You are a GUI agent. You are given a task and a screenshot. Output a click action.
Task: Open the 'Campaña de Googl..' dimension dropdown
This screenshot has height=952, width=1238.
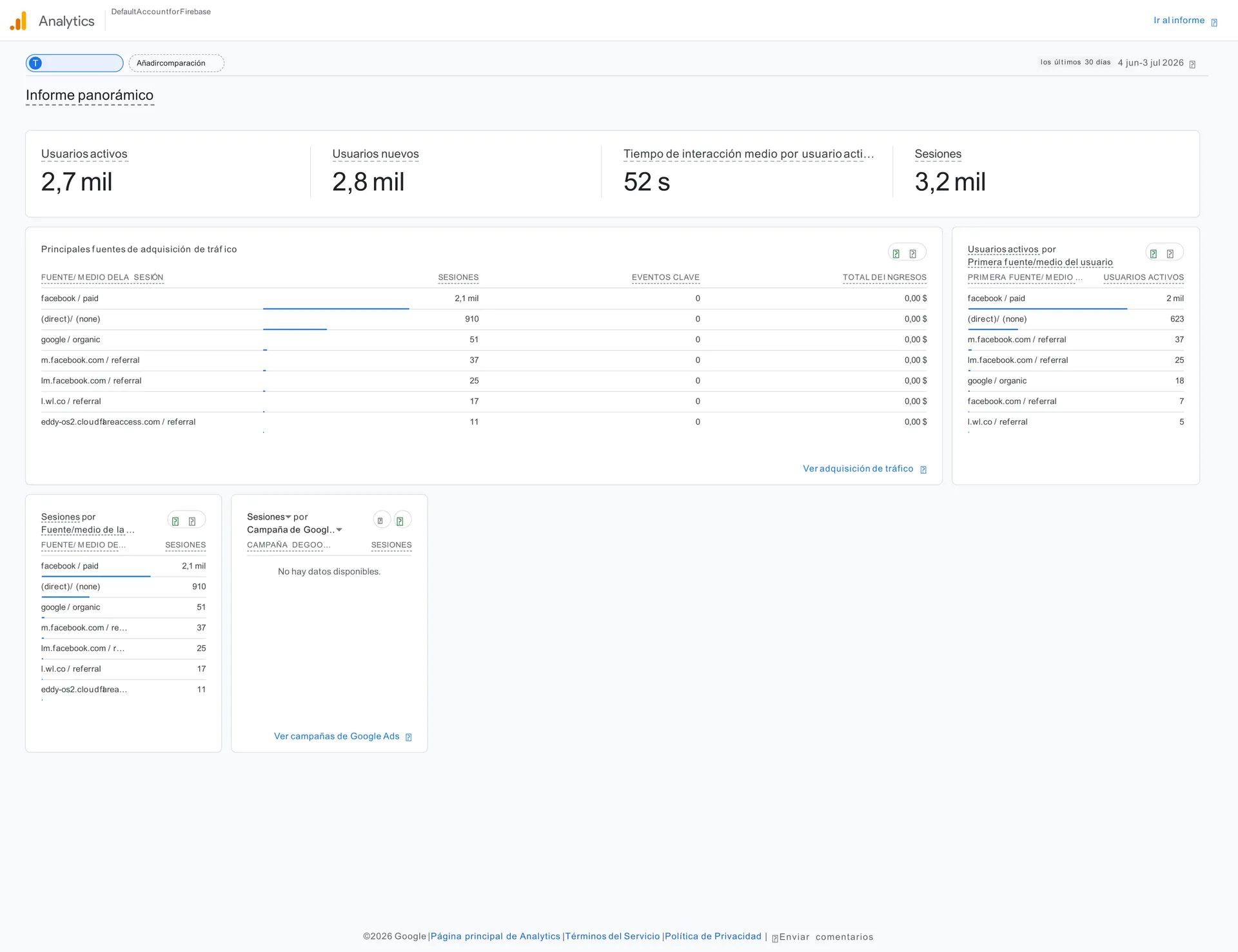(295, 530)
